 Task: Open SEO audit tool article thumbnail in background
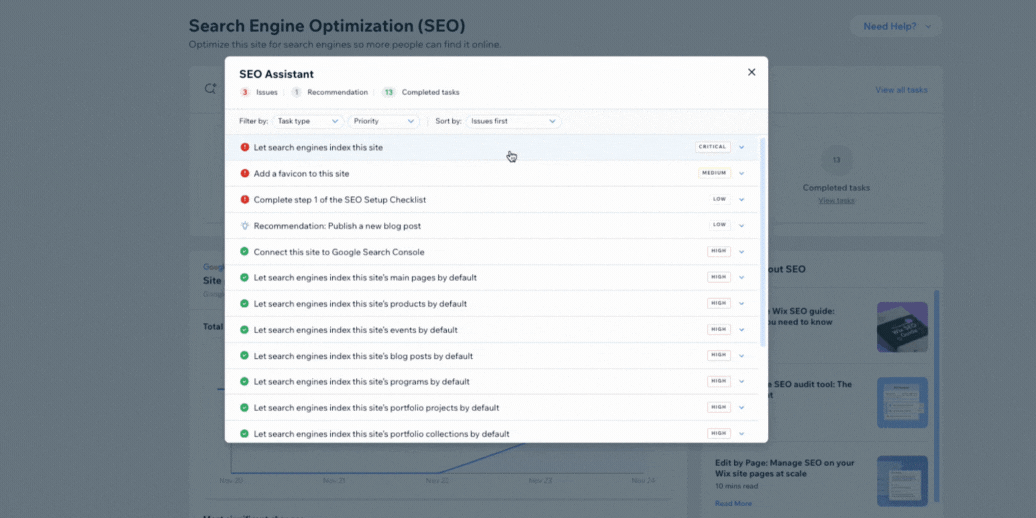tap(903, 403)
